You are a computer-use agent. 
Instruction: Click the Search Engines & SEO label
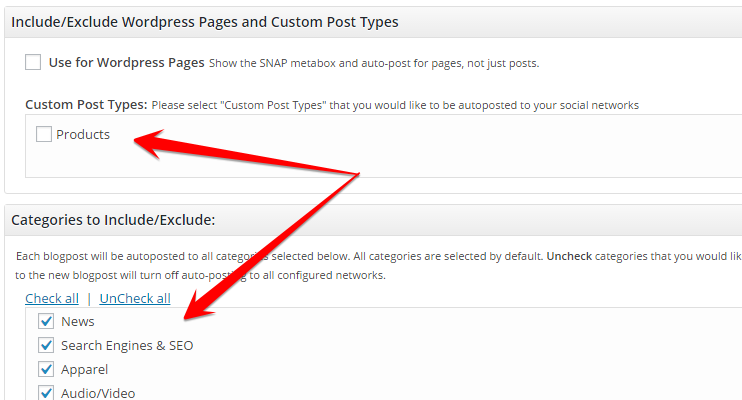tap(127, 346)
